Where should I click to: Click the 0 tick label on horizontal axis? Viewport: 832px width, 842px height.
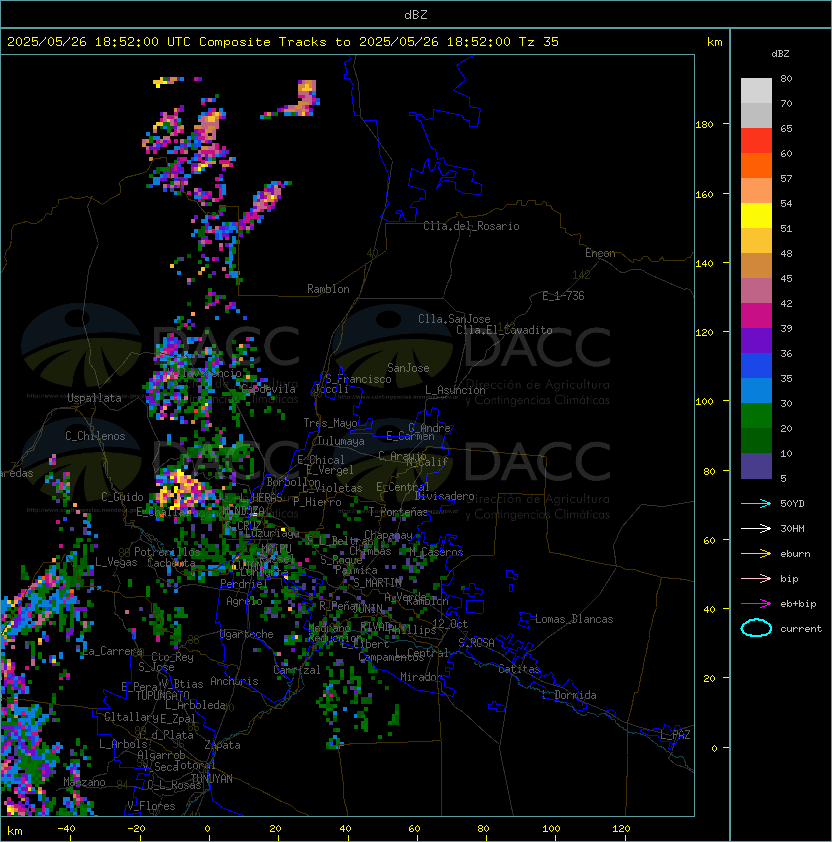pos(207,829)
